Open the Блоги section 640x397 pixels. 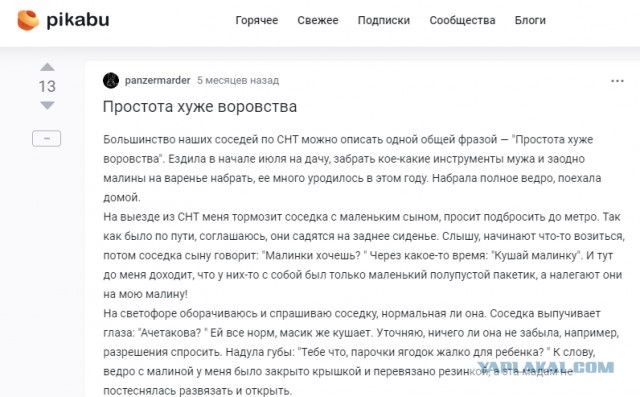pos(530,20)
